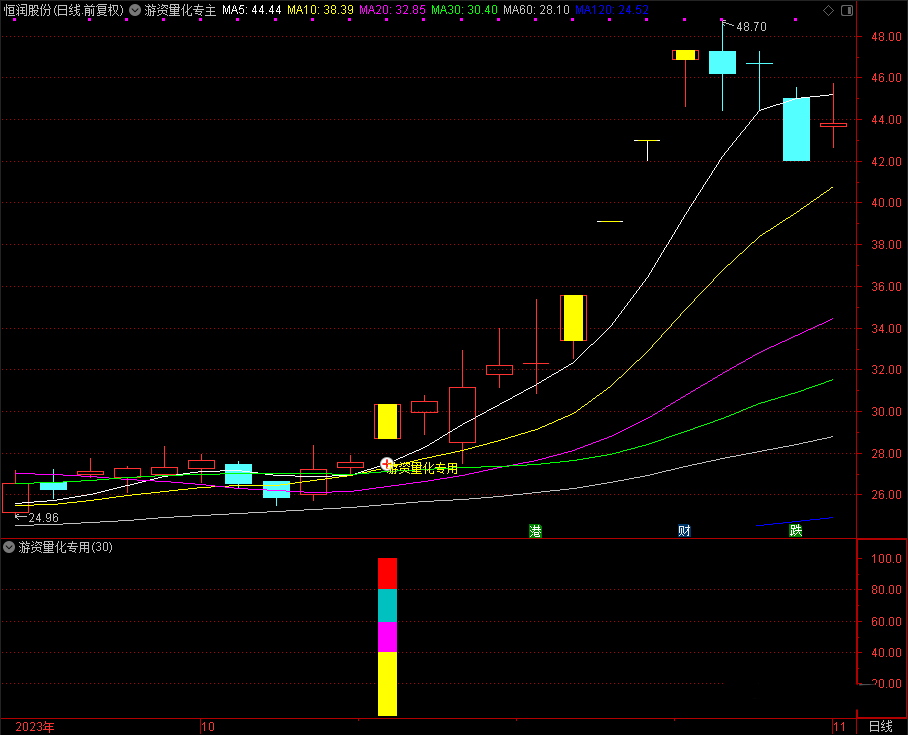
Task: Click the 跌 marker under the chart
Action: [x=795, y=531]
